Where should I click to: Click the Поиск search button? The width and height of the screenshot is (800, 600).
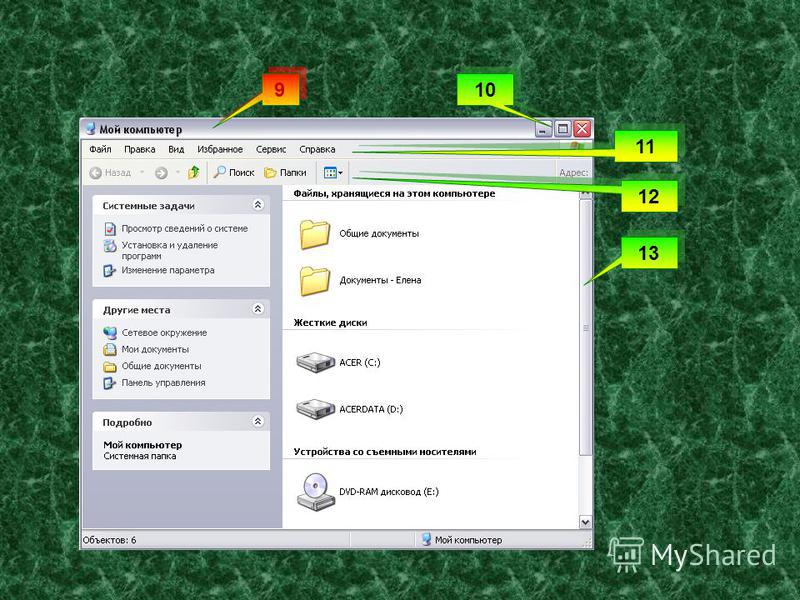234,172
